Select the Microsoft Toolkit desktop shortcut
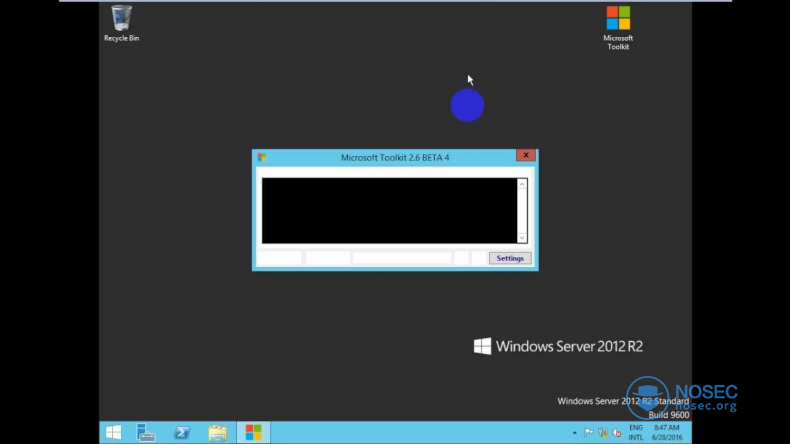 [x=618, y=28]
